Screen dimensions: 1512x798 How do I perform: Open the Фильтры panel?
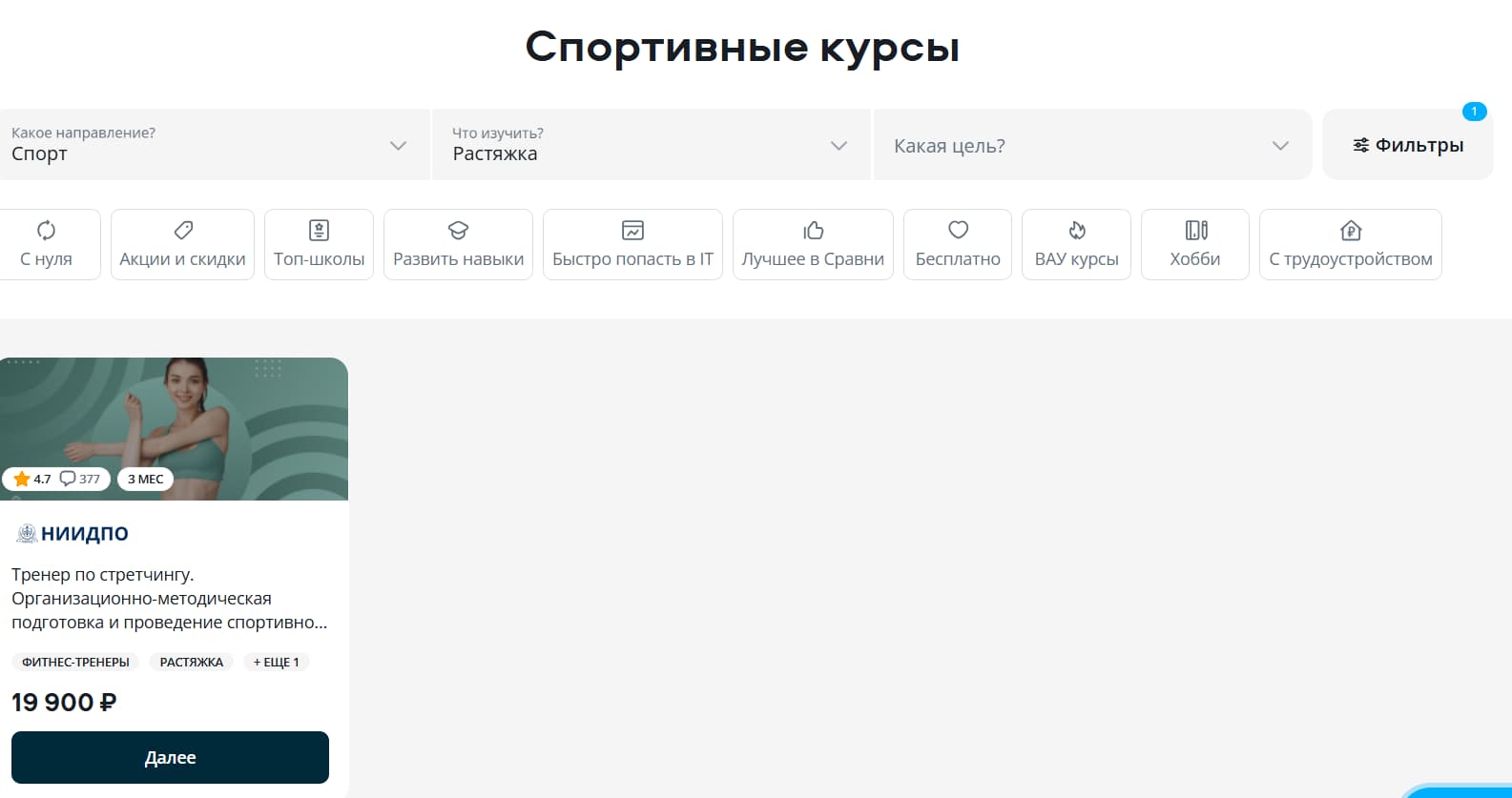click(x=1408, y=145)
